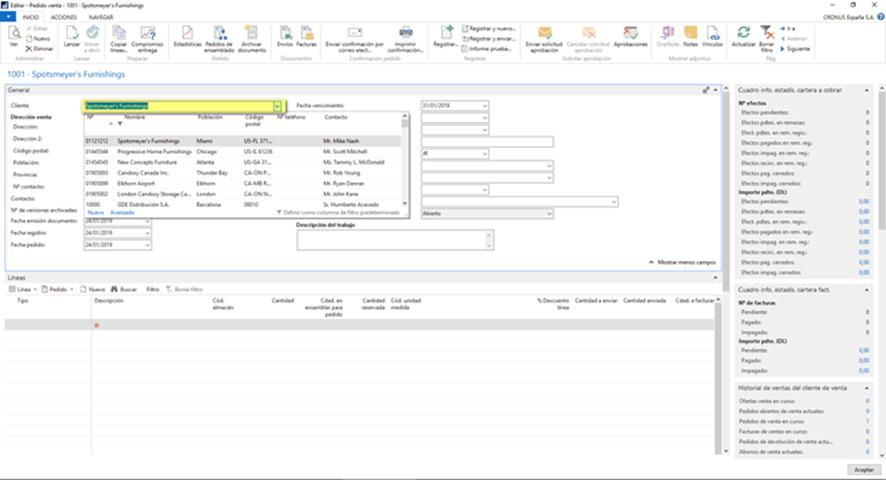
Task: Open the Pedido menu in the Líneas toolbar
Action: click(x=57, y=289)
